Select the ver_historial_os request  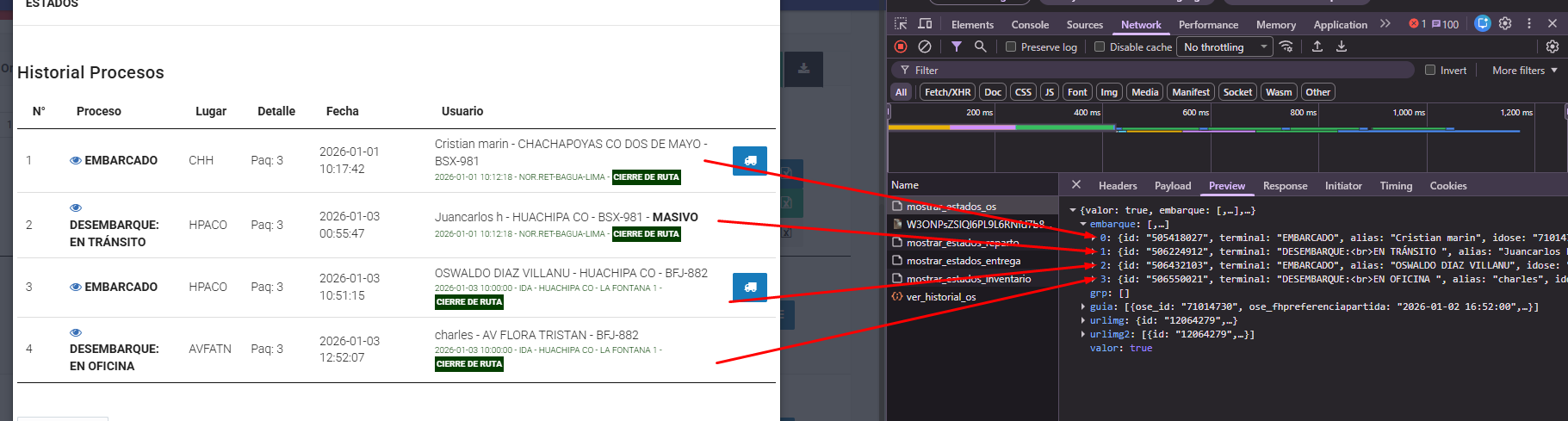(x=940, y=297)
